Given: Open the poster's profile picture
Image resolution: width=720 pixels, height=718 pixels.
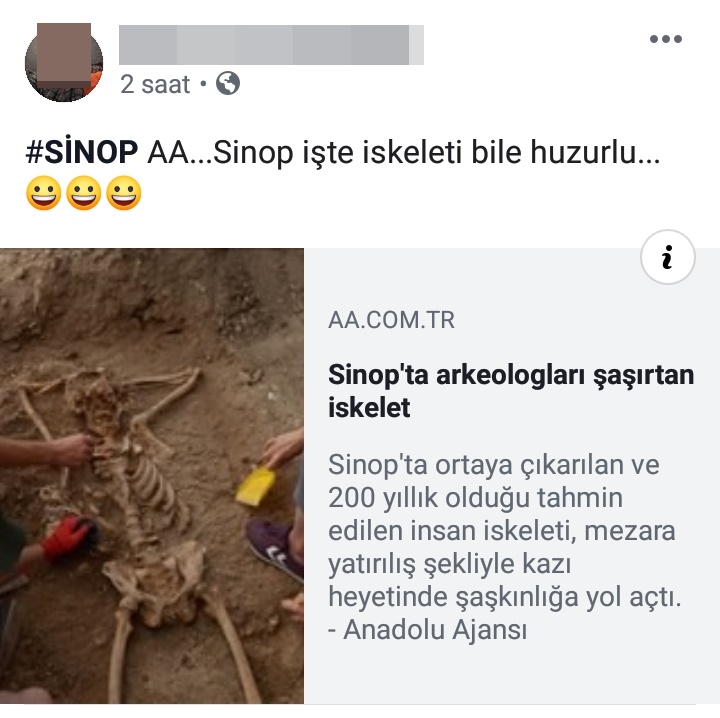Looking at the screenshot, I should [x=64, y=62].
